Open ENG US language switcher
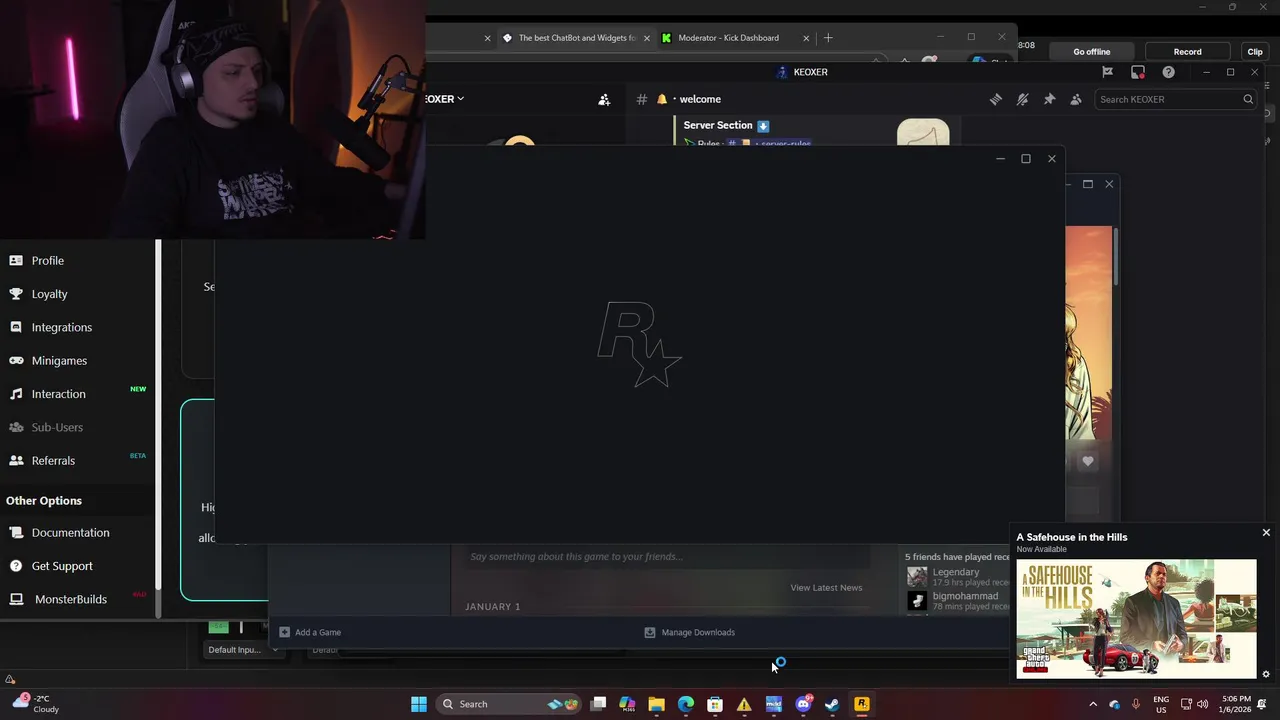The width and height of the screenshot is (1280, 720). coord(1161,704)
